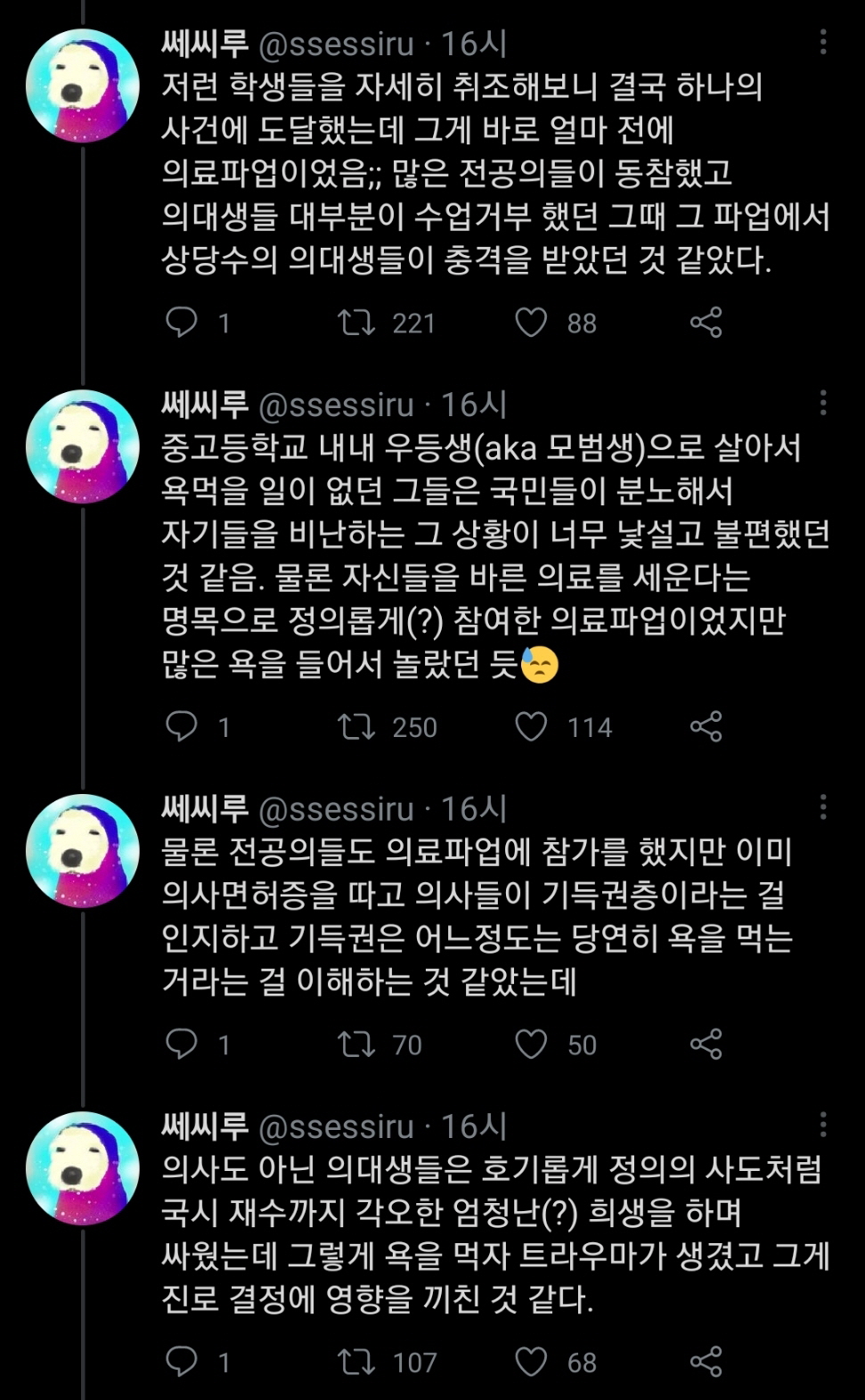Screen dimensions: 865x1400
Task: Share the first tweet about 전공의들
Action: tap(706, 322)
